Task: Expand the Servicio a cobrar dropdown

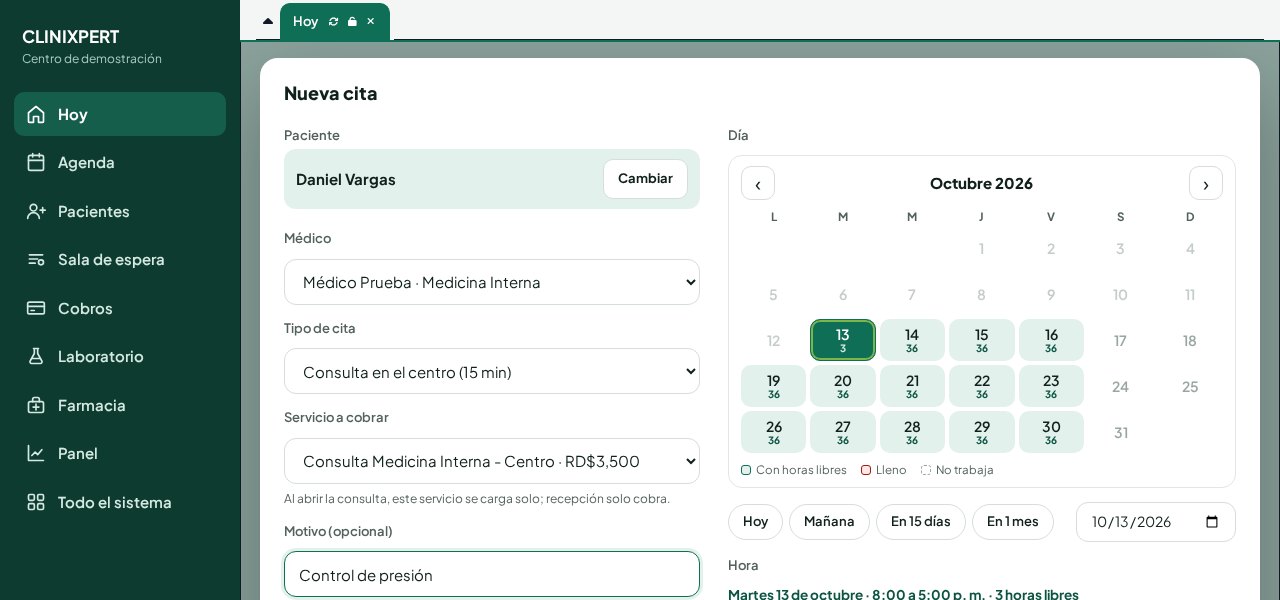Action: click(x=492, y=461)
